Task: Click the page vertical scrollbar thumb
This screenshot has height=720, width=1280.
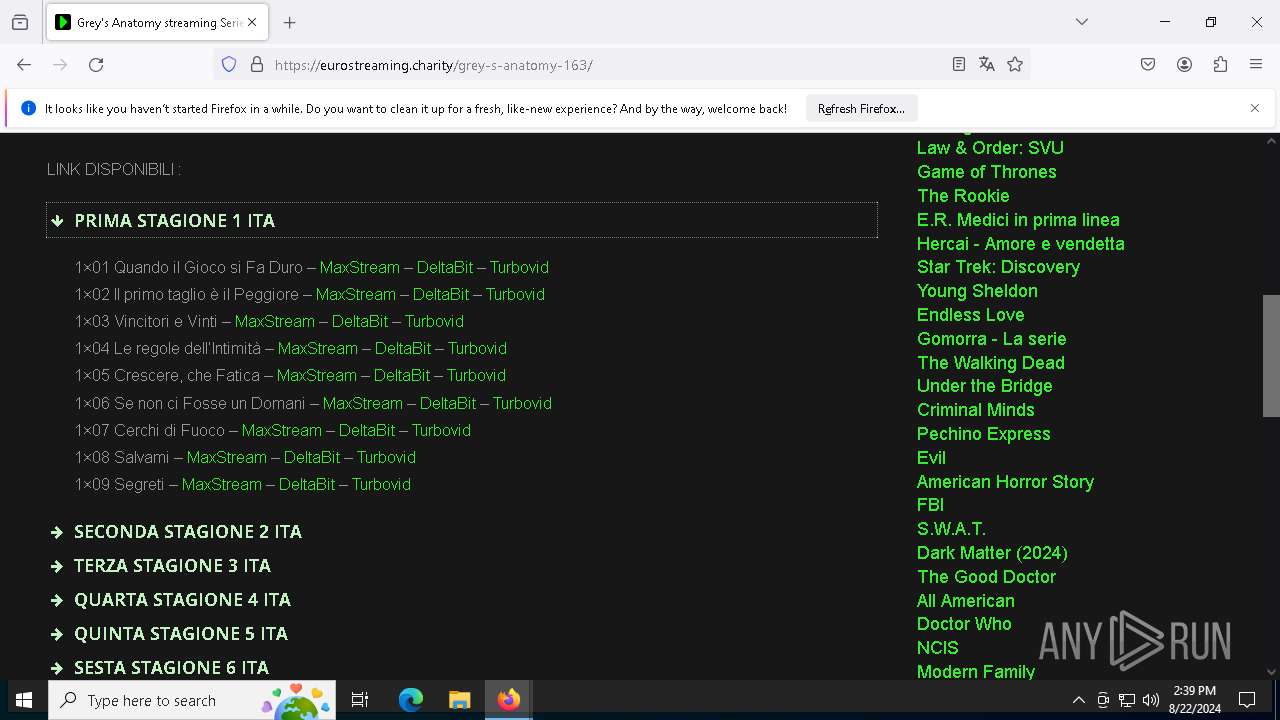Action: pos(1271,355)
